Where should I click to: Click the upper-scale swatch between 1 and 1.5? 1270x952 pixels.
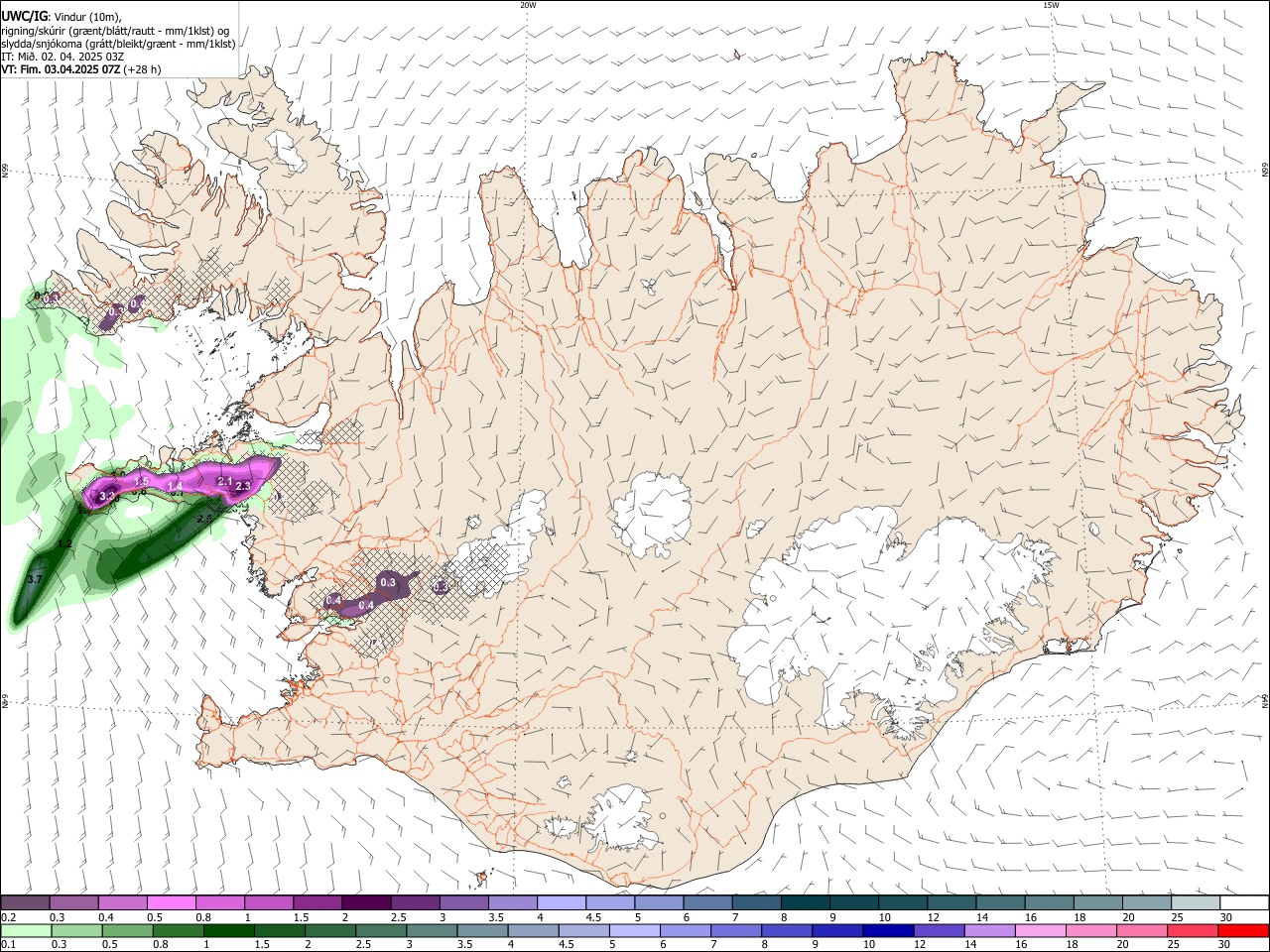coord(269,903)
